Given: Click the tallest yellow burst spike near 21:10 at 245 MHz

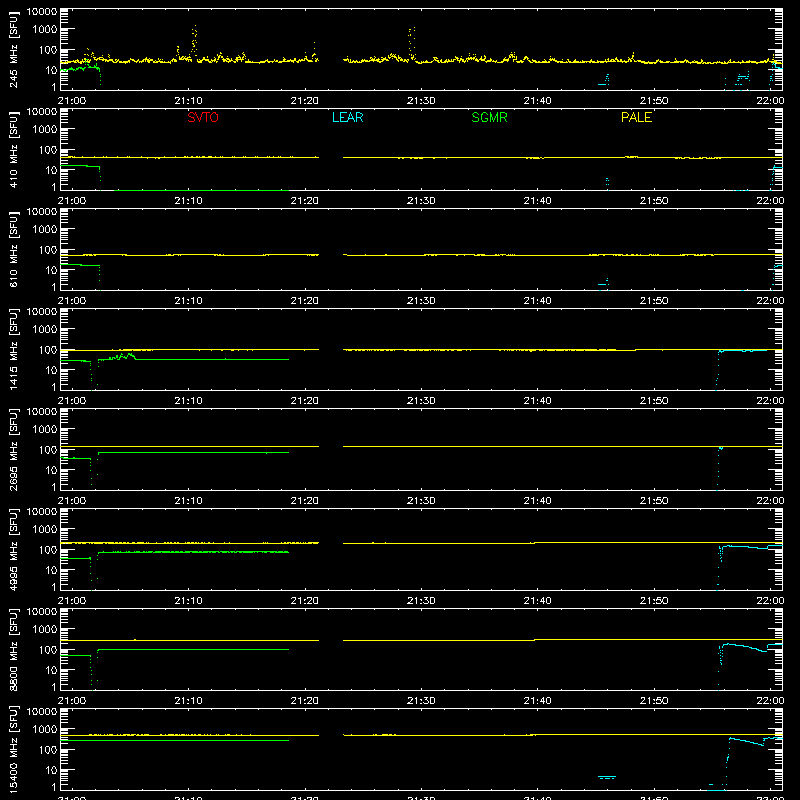Looking at the screenshot, I should click(194, 41).
